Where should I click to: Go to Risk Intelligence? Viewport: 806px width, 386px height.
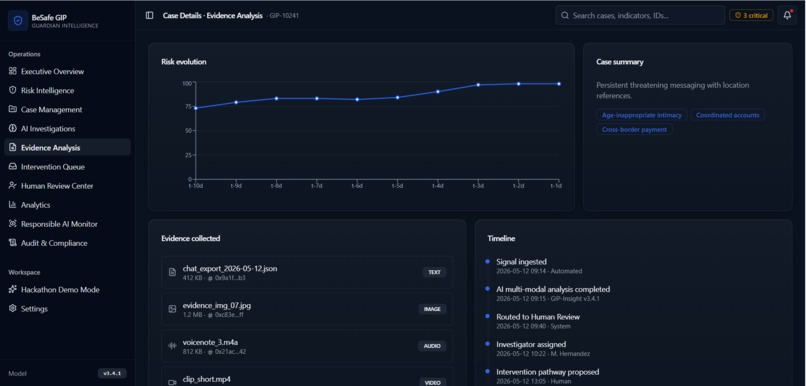(67, 90)
